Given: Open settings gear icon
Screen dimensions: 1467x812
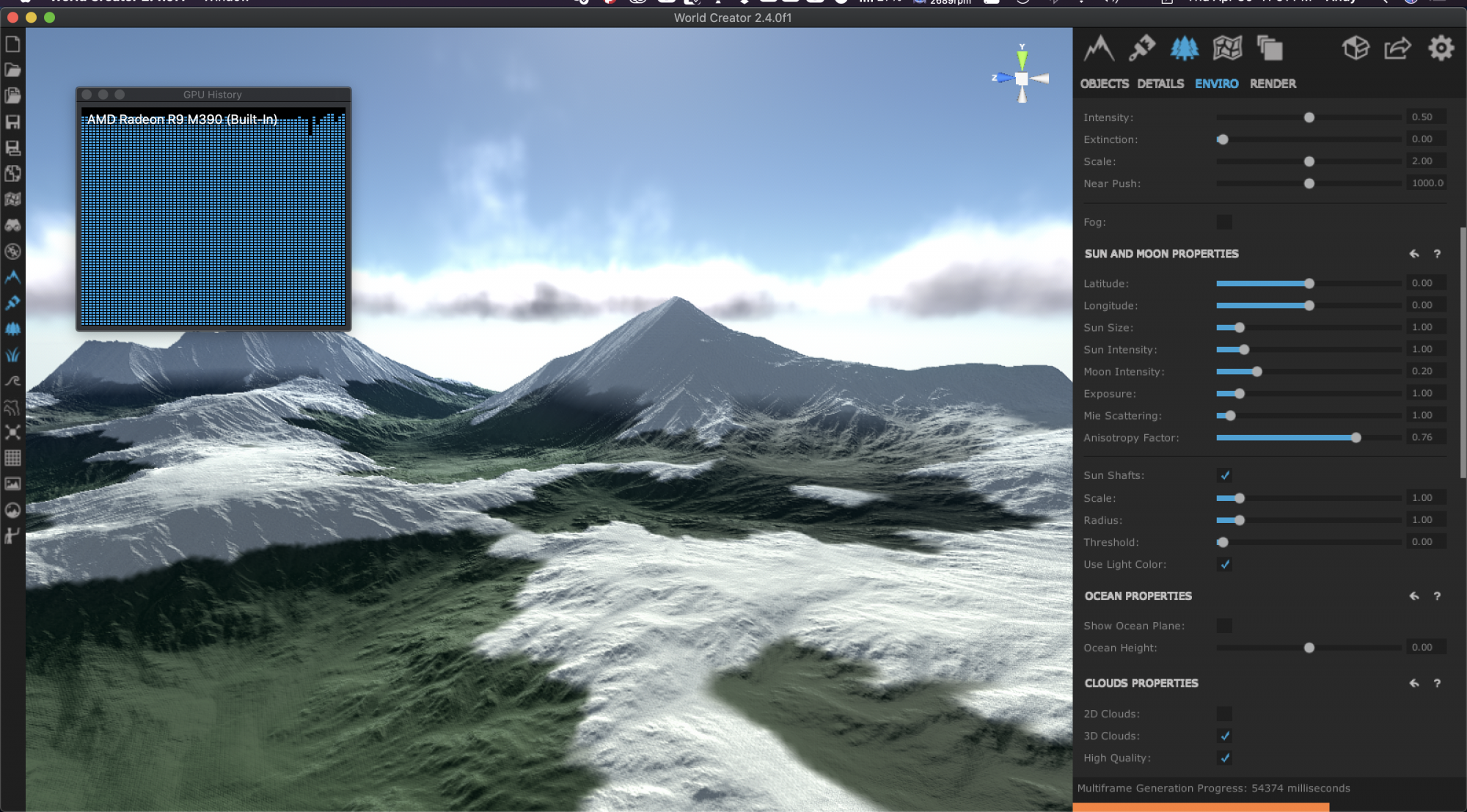Looking at the screenshot, I should coord(1441,48).
